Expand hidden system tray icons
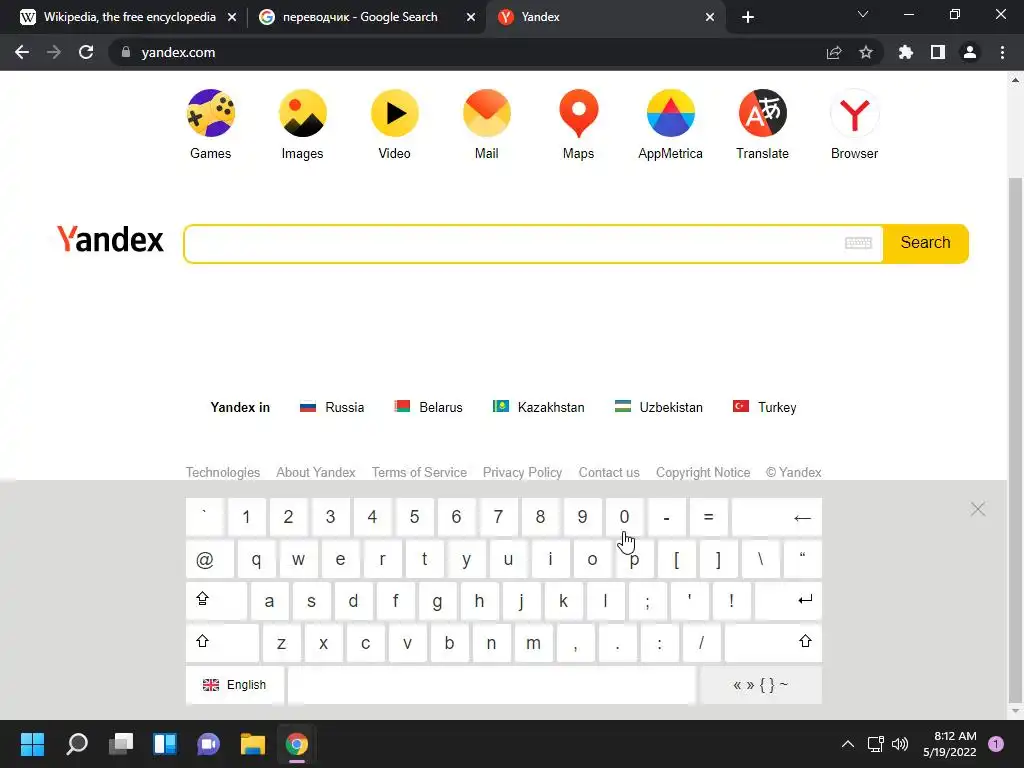1024x768 pixels. pos(848,744)
